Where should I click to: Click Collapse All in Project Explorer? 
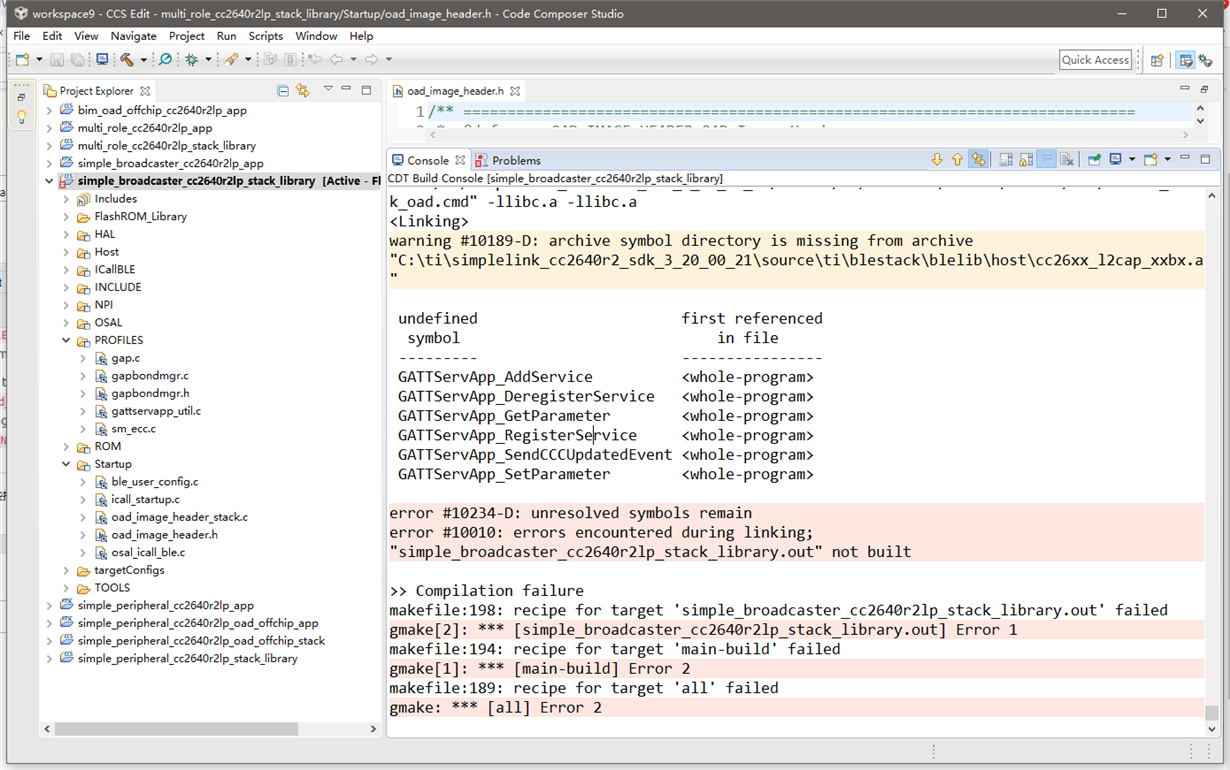click(283, 91)
